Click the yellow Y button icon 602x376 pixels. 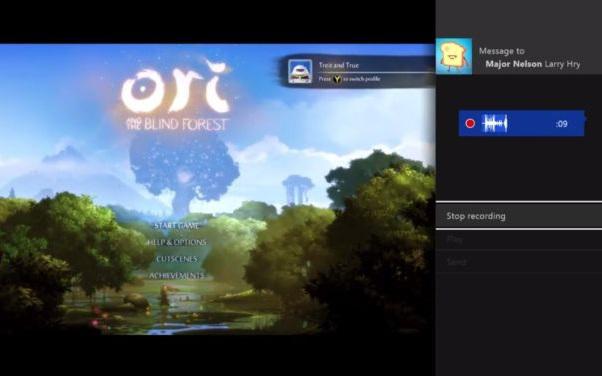click(x=337, y=79)
